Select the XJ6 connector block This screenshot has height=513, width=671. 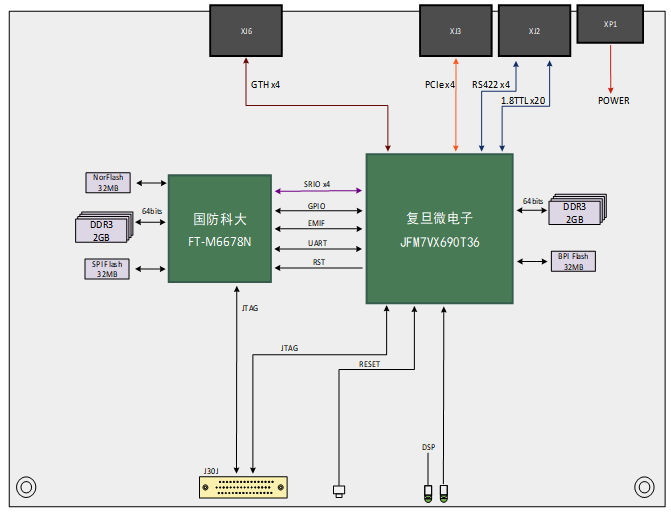[246, 31]
